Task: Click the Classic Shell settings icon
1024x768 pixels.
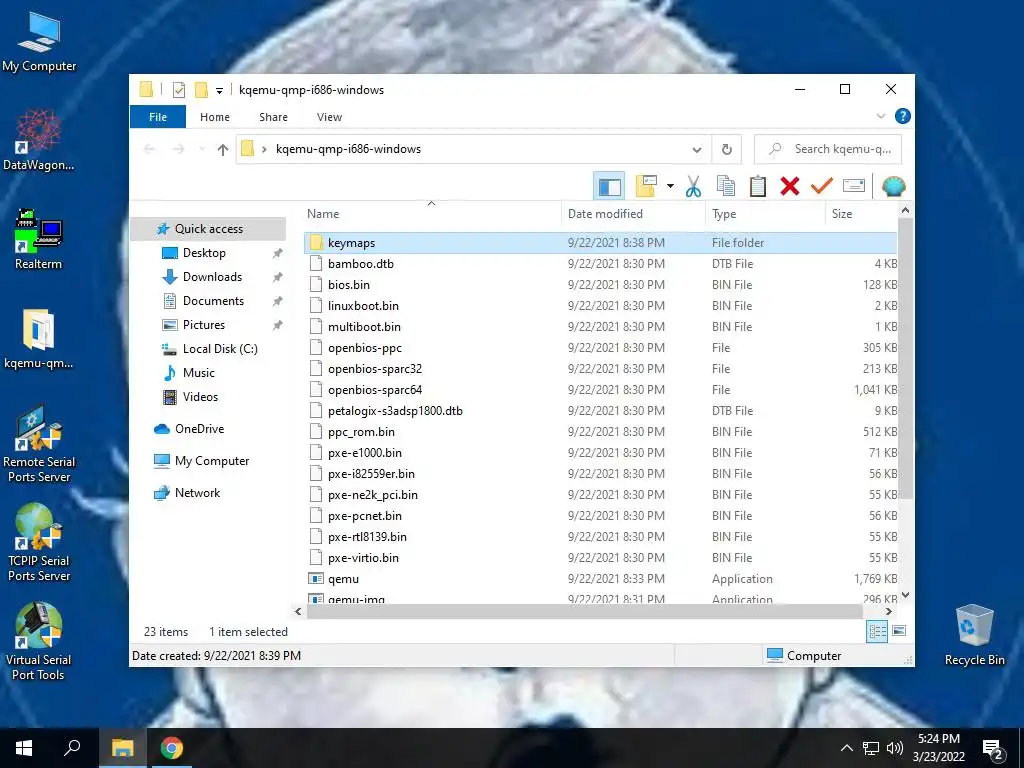Action: (x=893, y=187)
